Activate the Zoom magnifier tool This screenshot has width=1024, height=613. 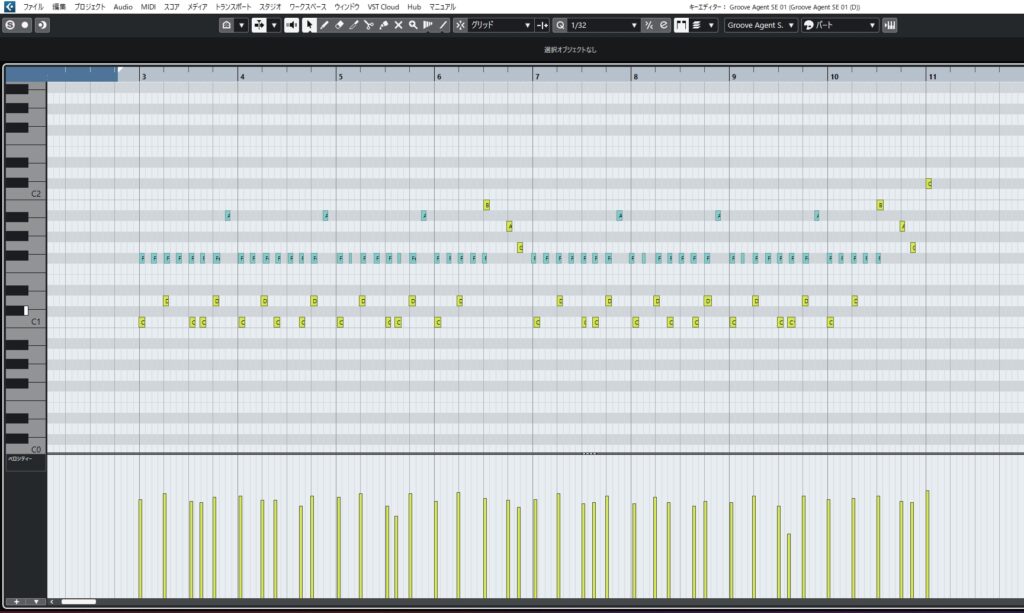(413, 25)
